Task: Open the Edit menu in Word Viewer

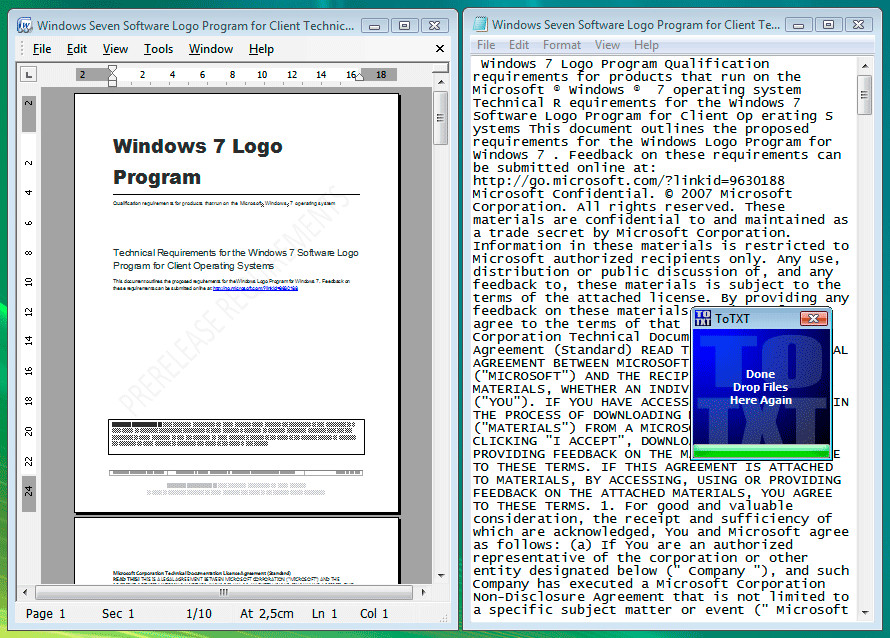Action: tap(77, 49)
